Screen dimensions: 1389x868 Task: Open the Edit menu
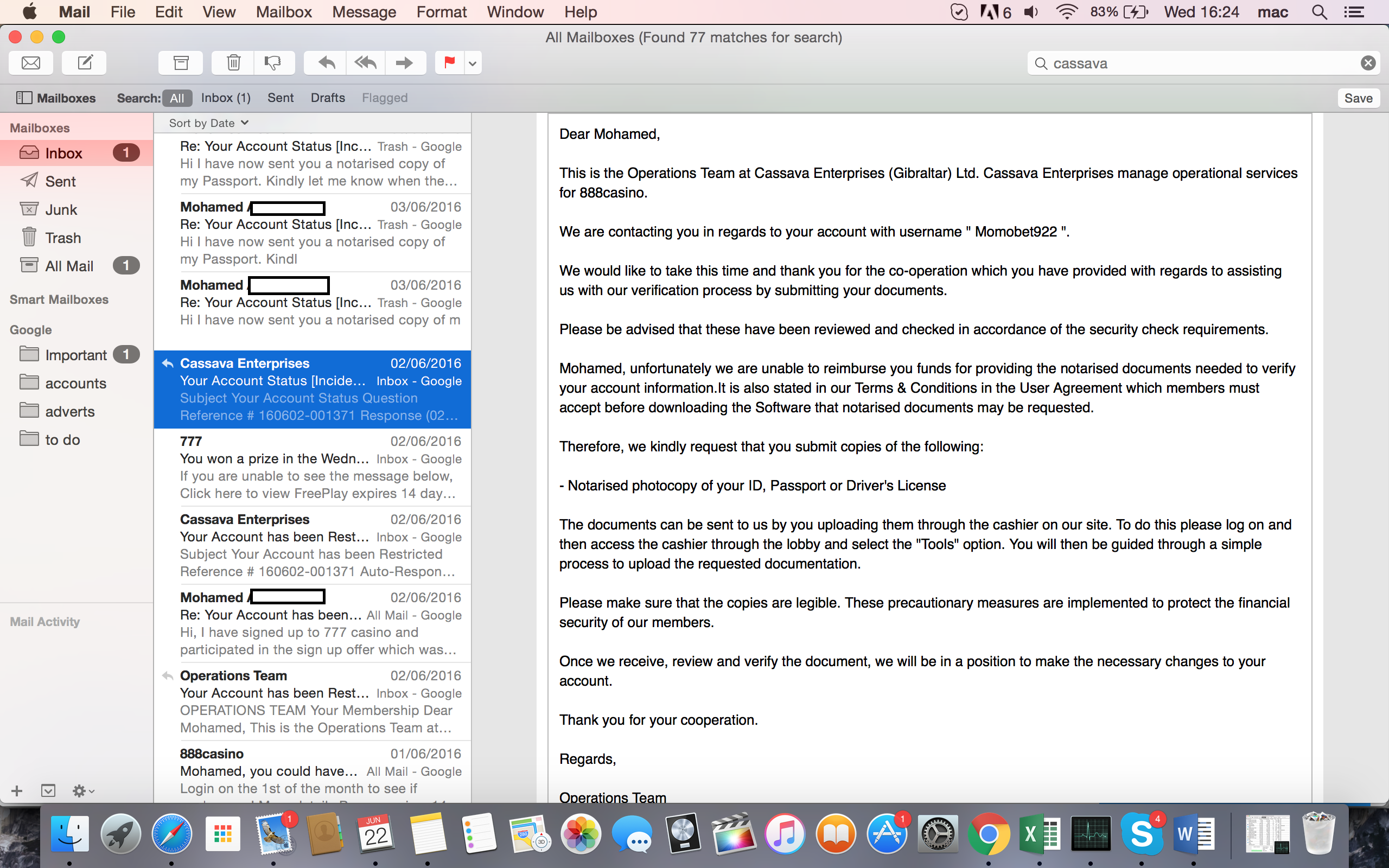(169, 12)
